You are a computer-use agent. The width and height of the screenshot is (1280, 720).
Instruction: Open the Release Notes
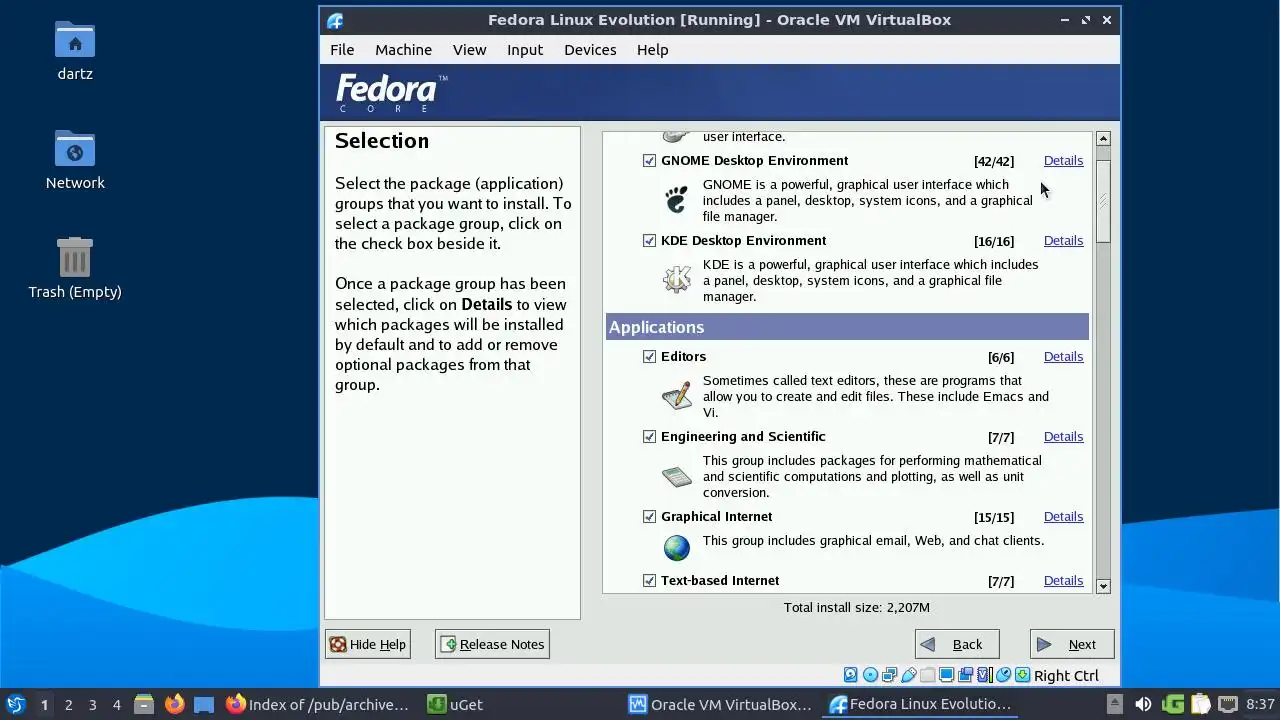(492, 644)
